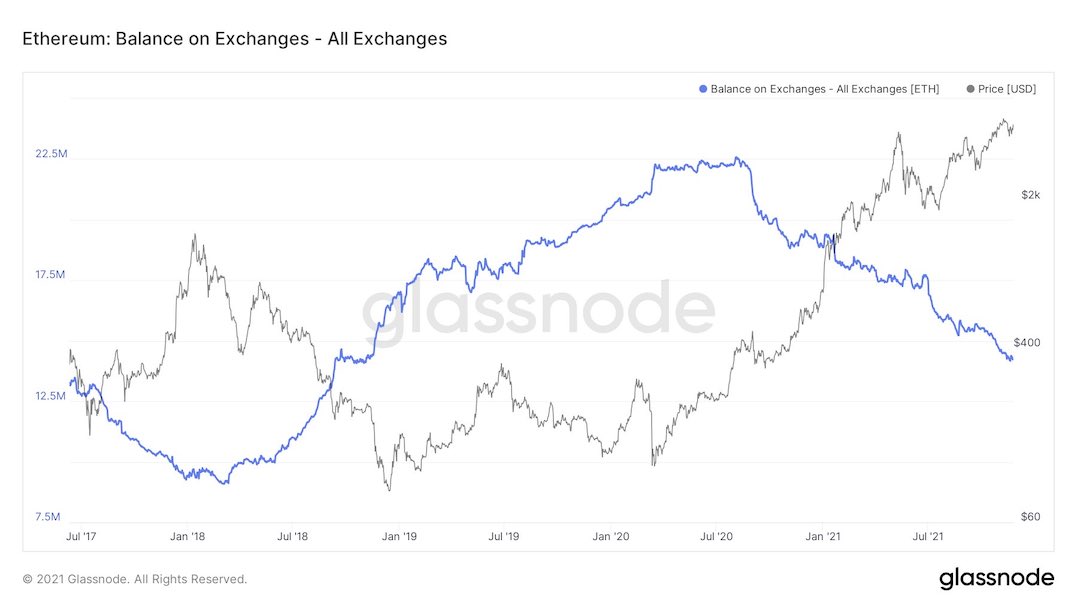This screenshot has height=606, width=1077.
Task: Click the Jul '21 time axis marker
Action: (x=930, y=537)
